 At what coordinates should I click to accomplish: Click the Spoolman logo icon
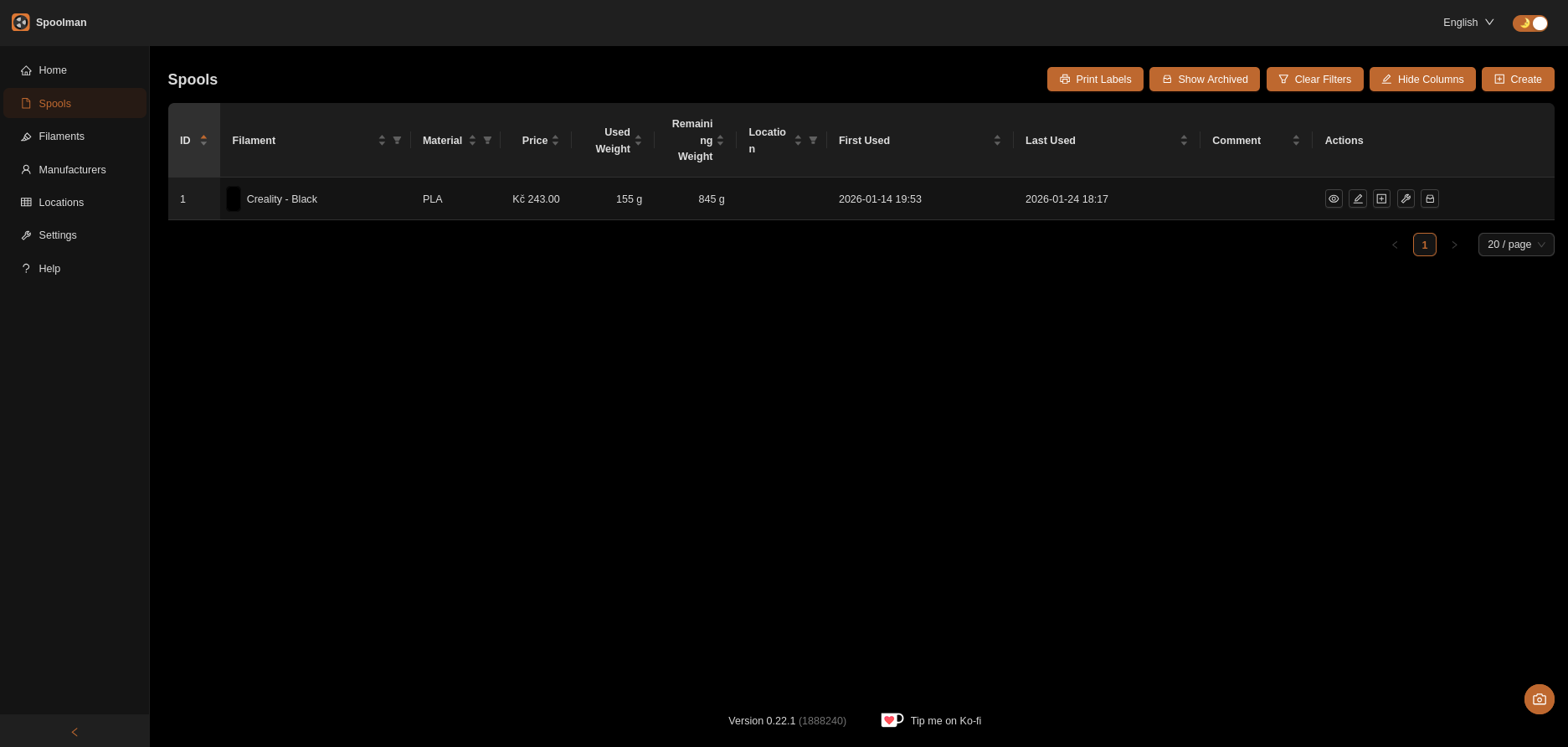[20, 23]
